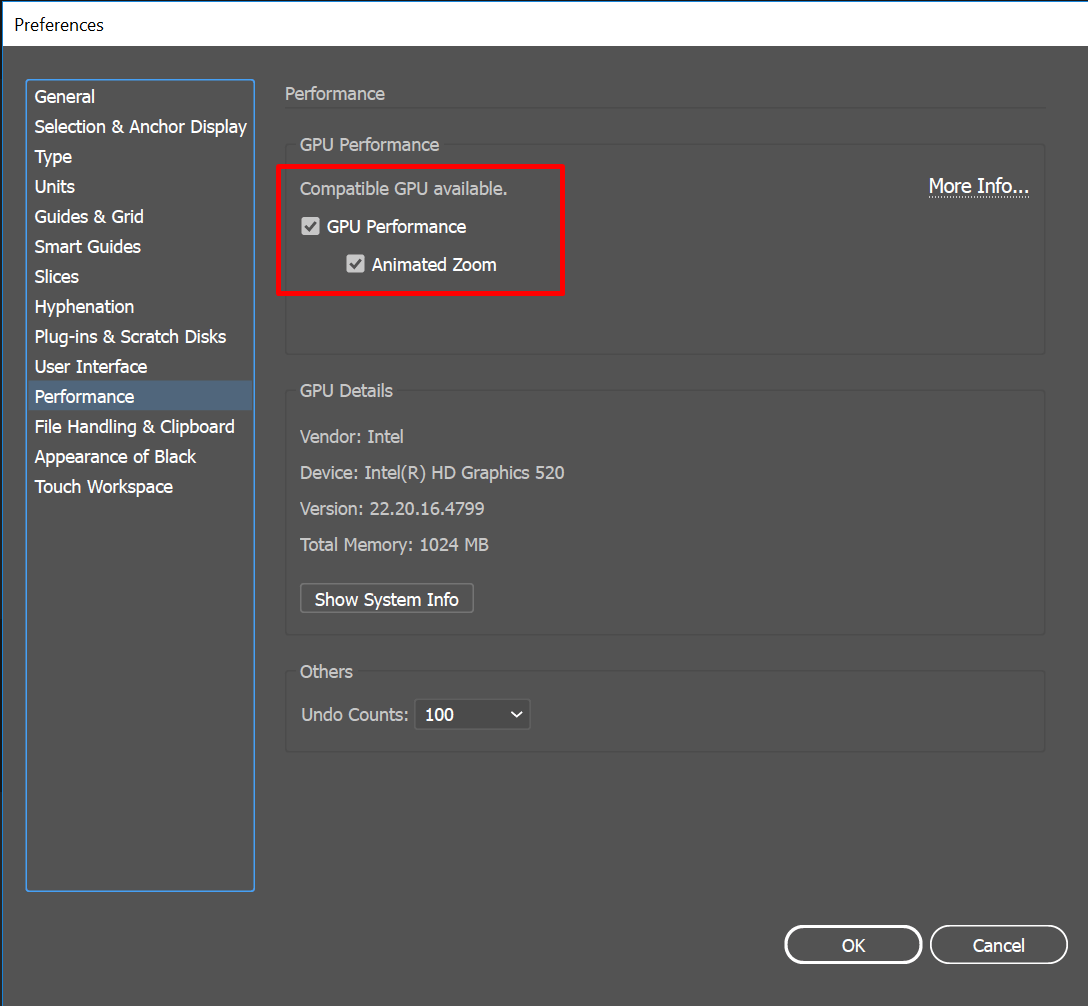The width and height of the screenshot is (1088, 1006).
Task: Switch to User Interface preferences
Action: (90, 366)
